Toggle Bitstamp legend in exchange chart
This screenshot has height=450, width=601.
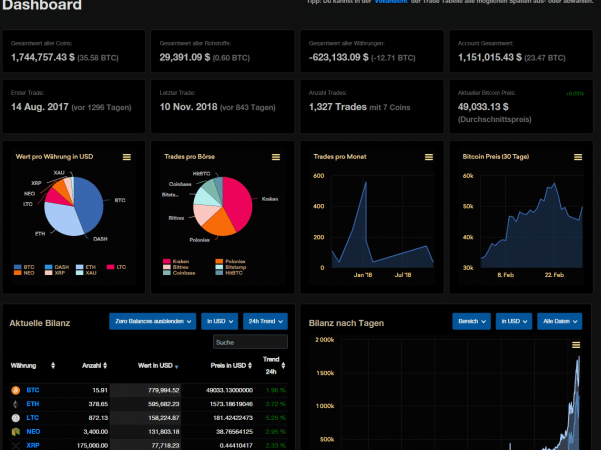(231, 267)
